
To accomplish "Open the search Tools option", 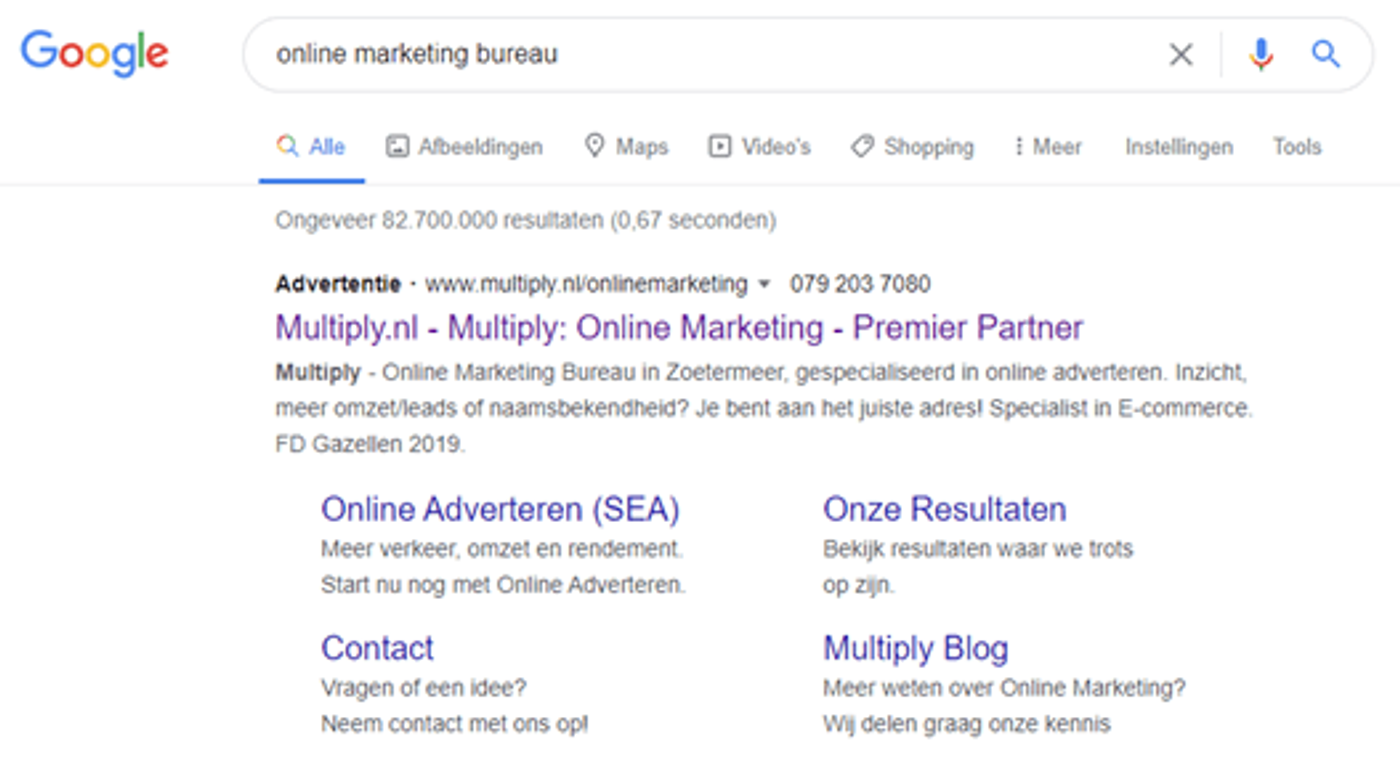I will (1297, 147).
